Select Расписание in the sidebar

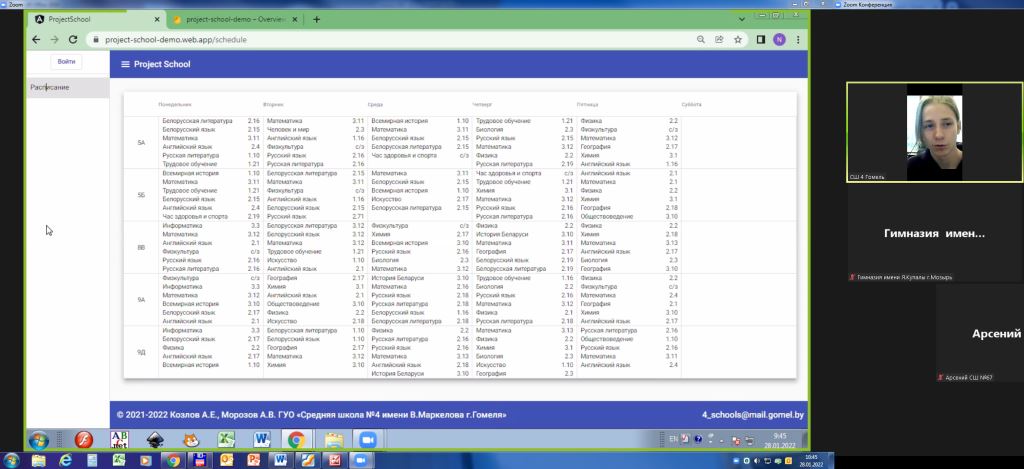(50, 88)
